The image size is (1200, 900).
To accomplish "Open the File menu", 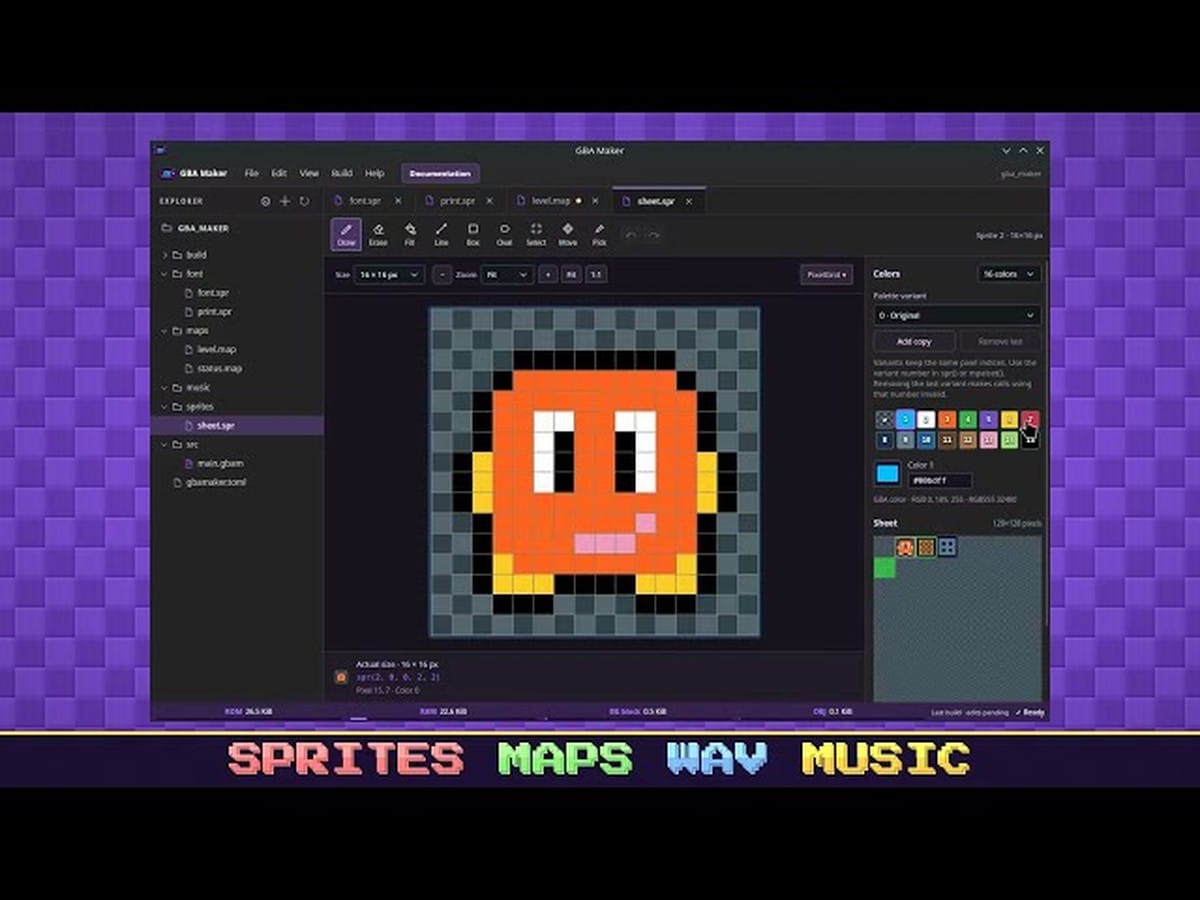I will pyautogui.click(x=251, y=173).
